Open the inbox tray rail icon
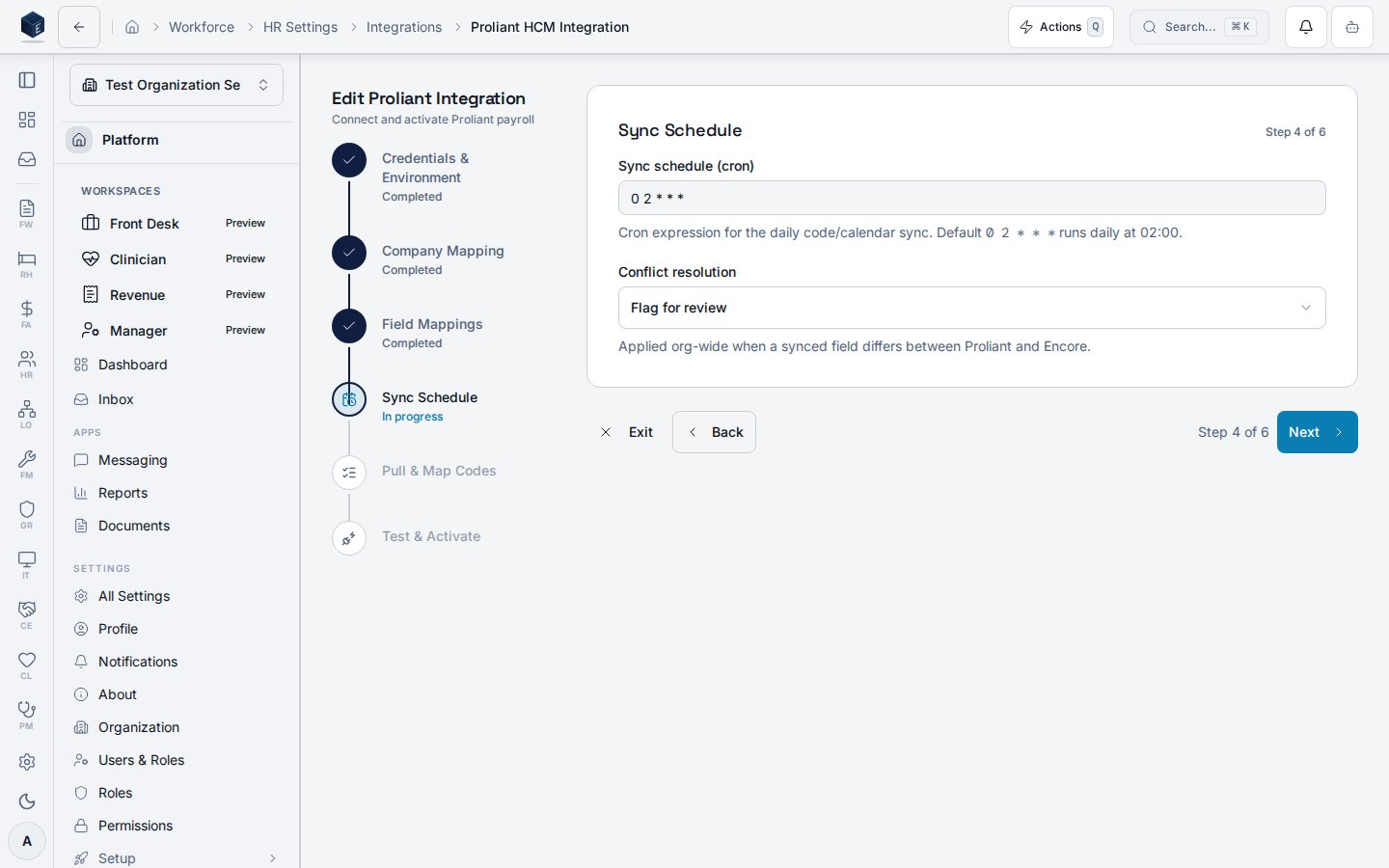1389x868 pixels. [x=27, y=159]
